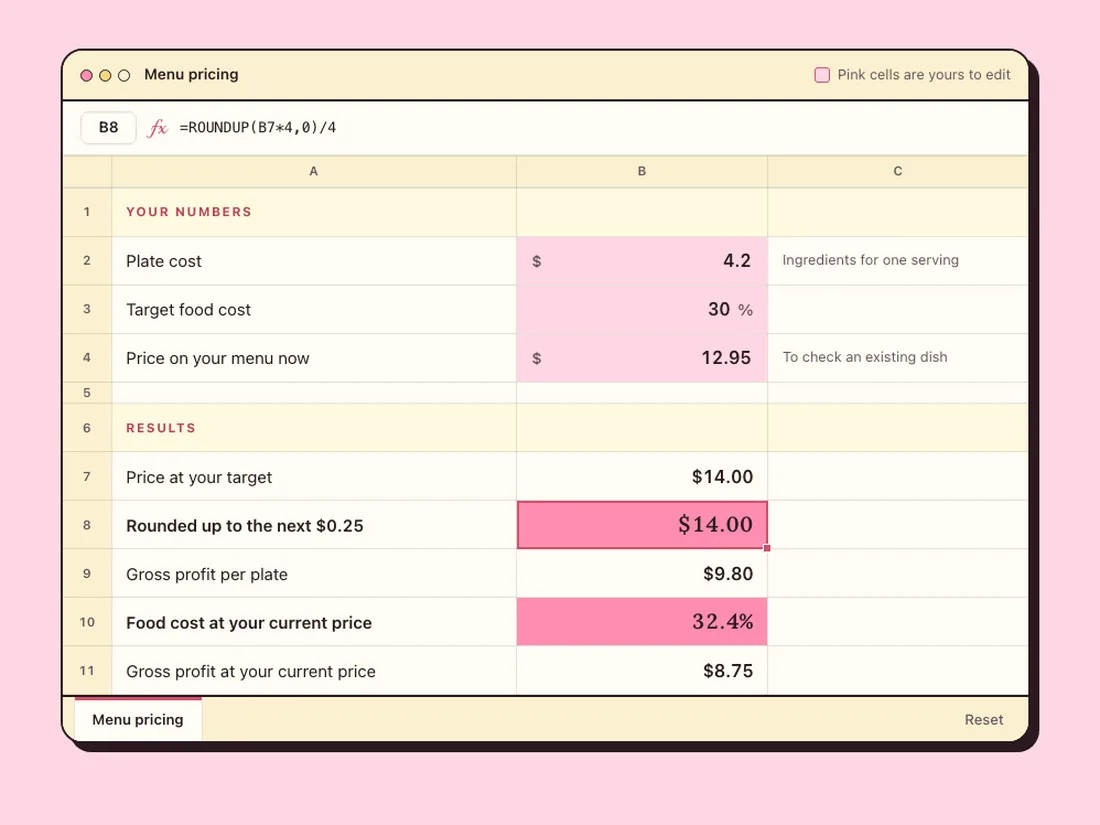The height and width of the screenshot is (825, 1100).
Task: Click the fx formula icon
Action: point(157,128)
